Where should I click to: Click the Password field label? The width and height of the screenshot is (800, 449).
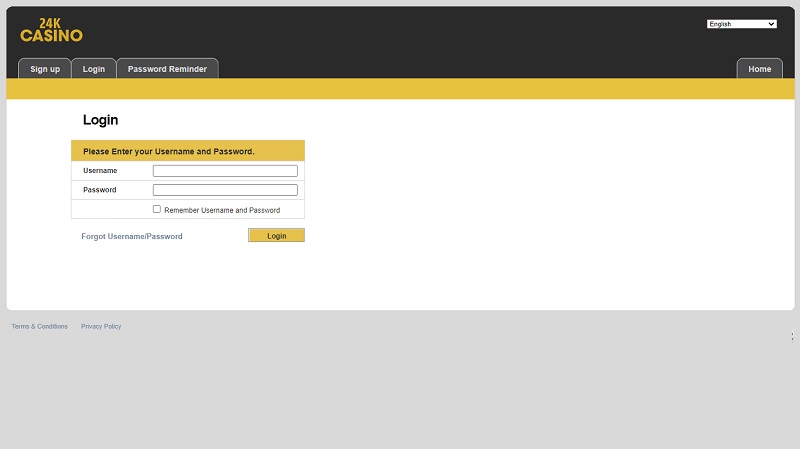tap(99, 190)
